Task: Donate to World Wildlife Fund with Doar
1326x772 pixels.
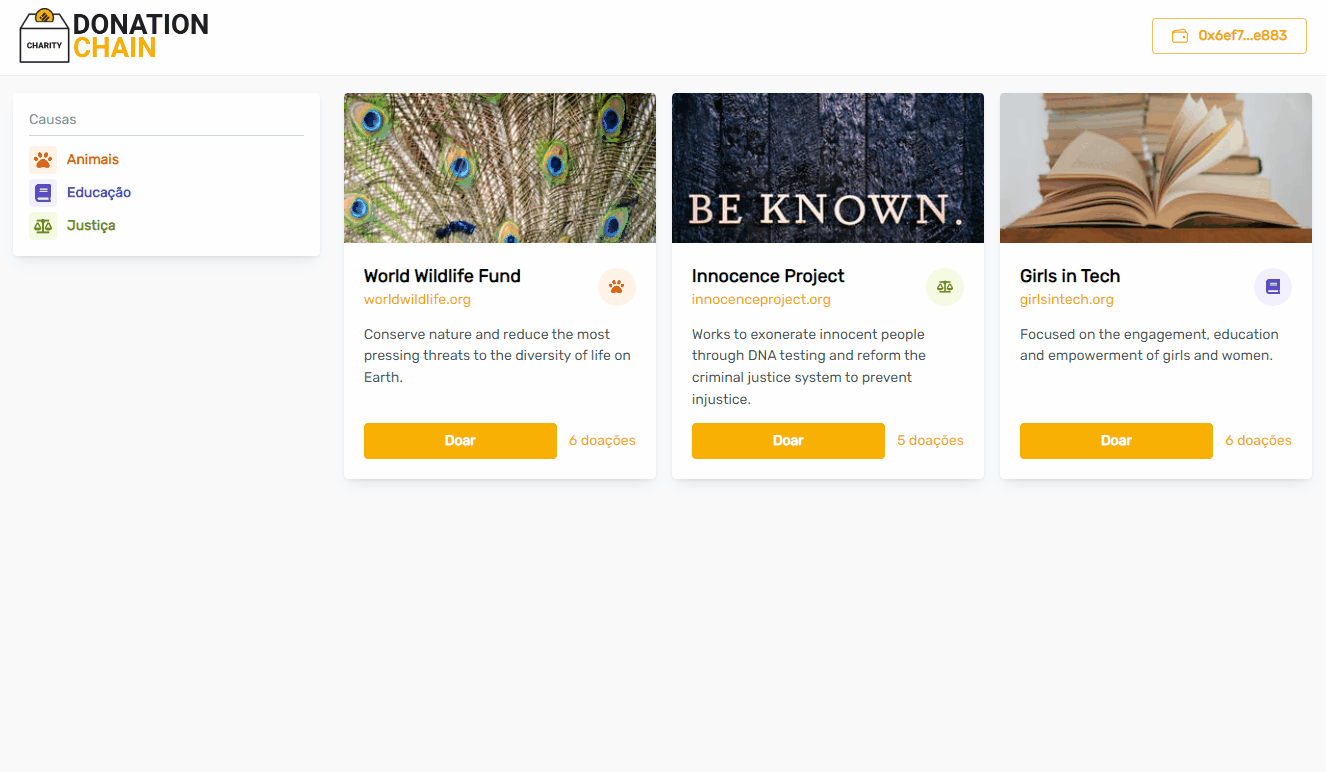Action: click(x=460, y=441)
